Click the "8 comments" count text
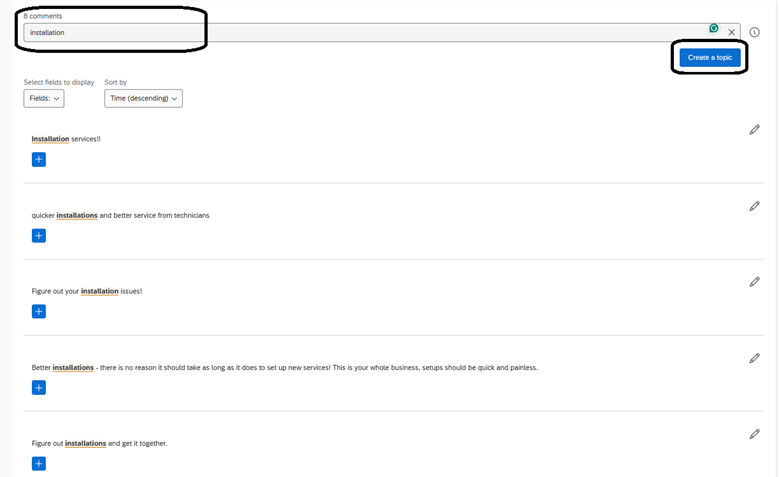 43,16
